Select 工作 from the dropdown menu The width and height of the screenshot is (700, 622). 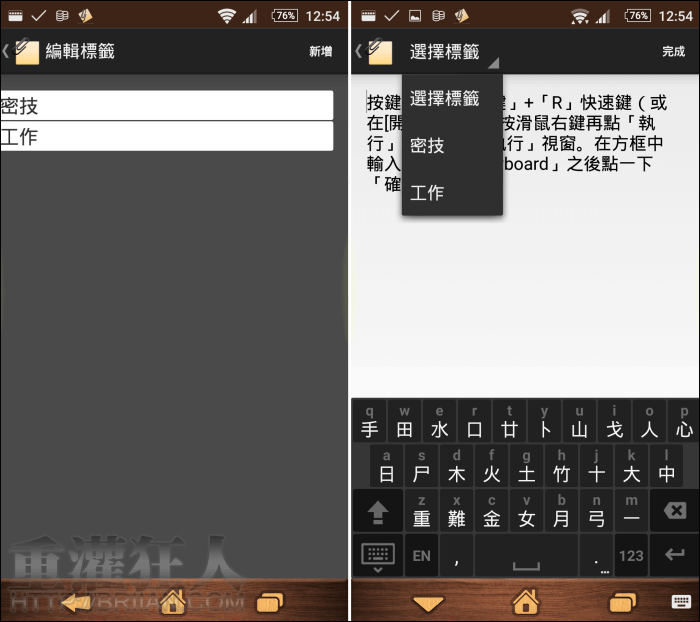pos(428,192)
